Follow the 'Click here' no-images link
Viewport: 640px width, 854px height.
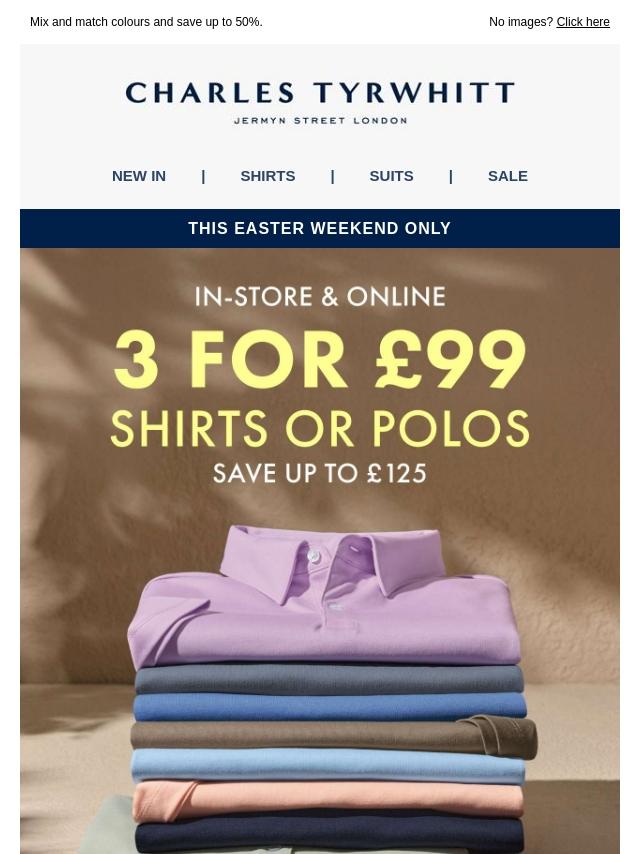pyautogui.click(x=583, y=22)
